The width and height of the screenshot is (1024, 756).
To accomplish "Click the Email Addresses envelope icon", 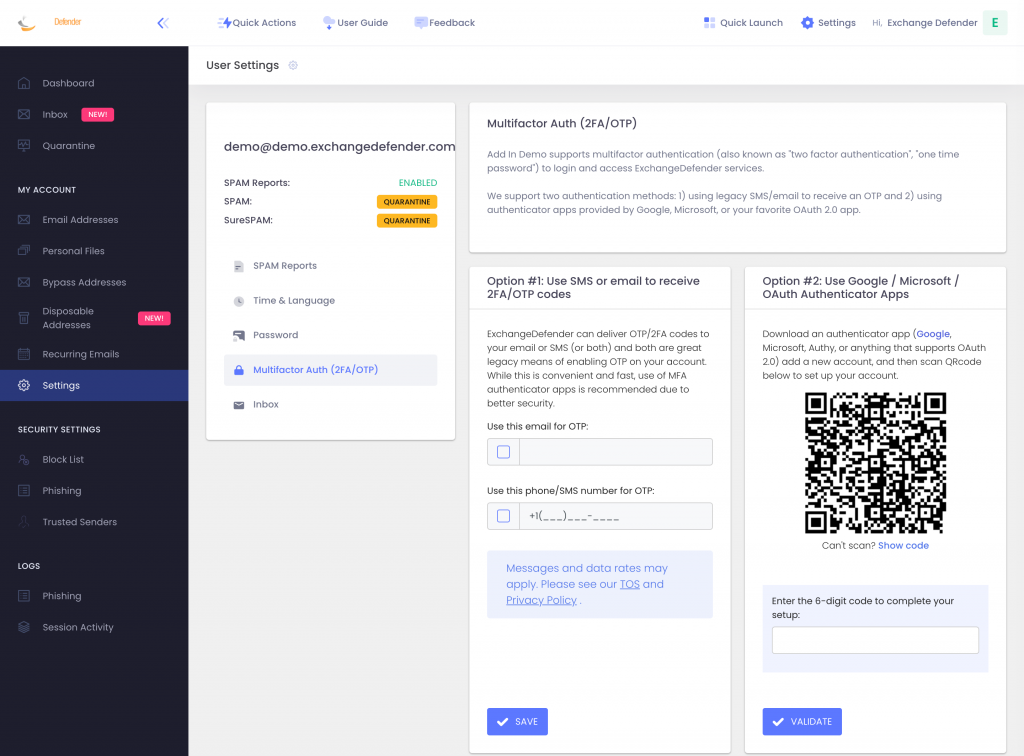I will [x=24, y=219].
